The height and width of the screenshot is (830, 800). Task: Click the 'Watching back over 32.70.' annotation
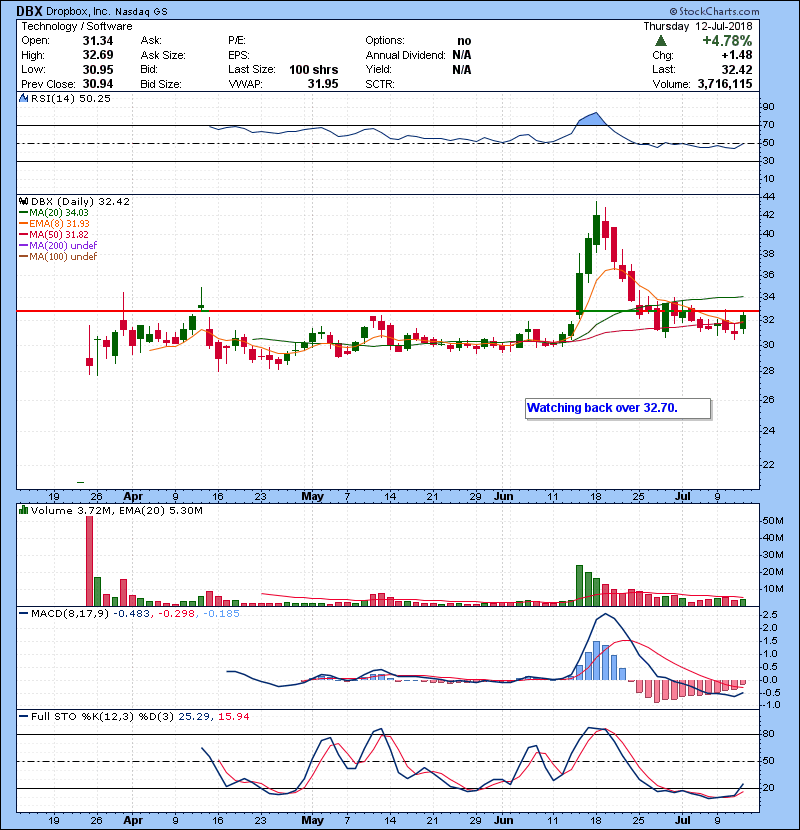point(617,408)
